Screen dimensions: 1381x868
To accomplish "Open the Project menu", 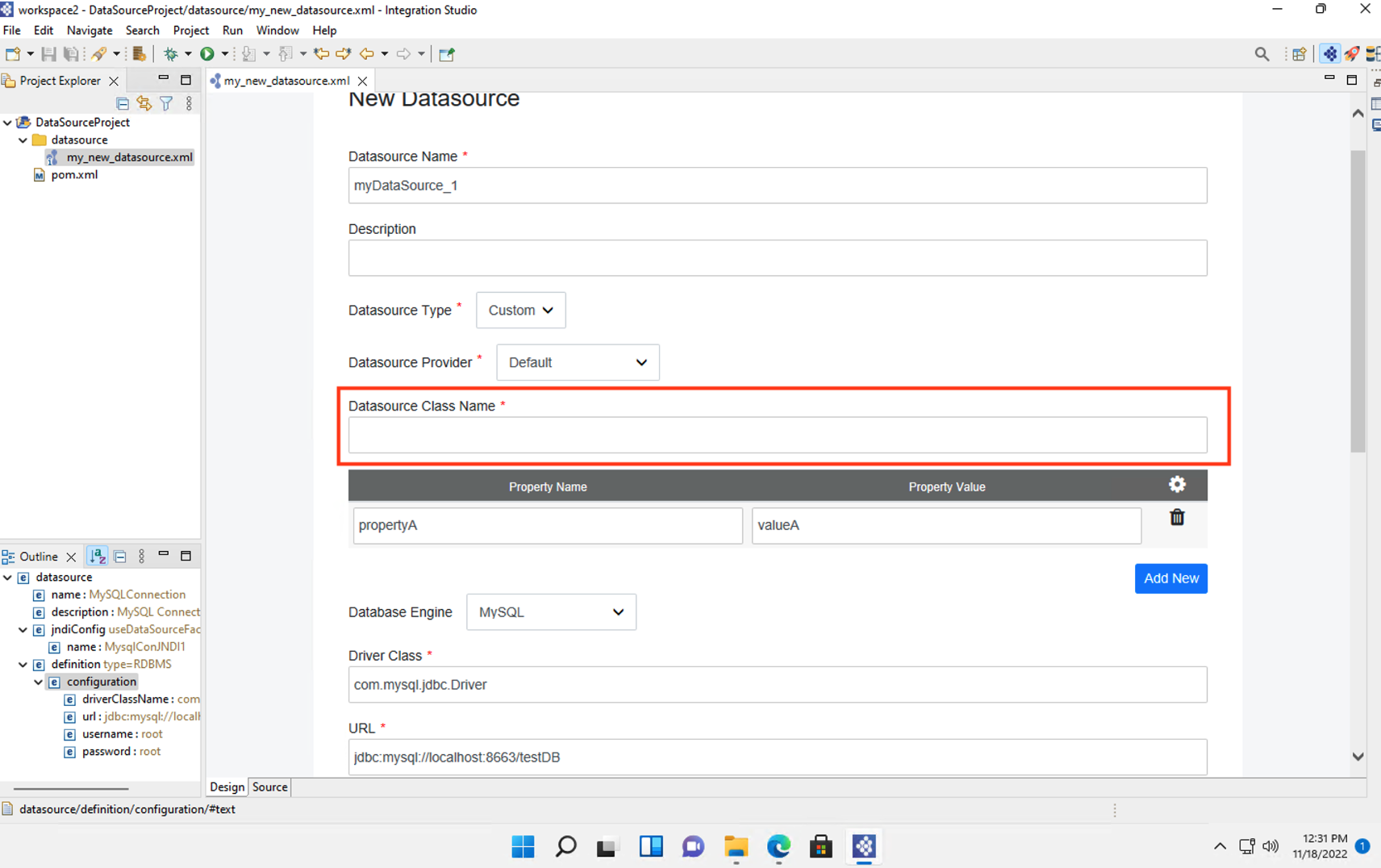I will tap(190, 30).
